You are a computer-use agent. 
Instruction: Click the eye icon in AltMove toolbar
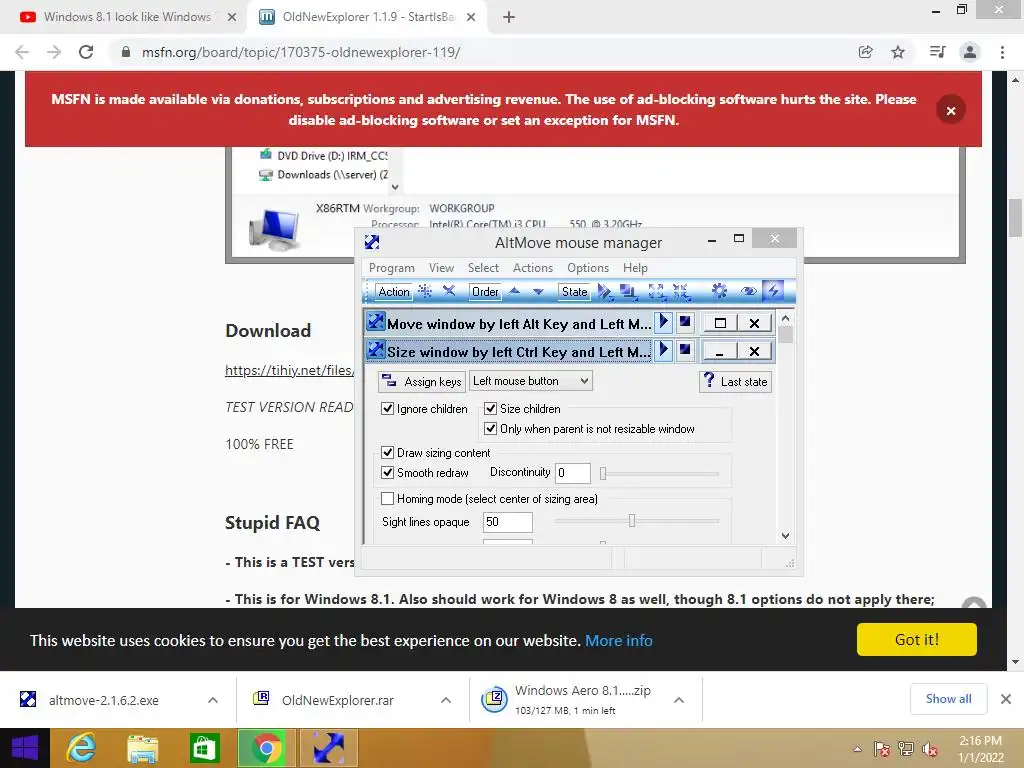coord(748,291)
